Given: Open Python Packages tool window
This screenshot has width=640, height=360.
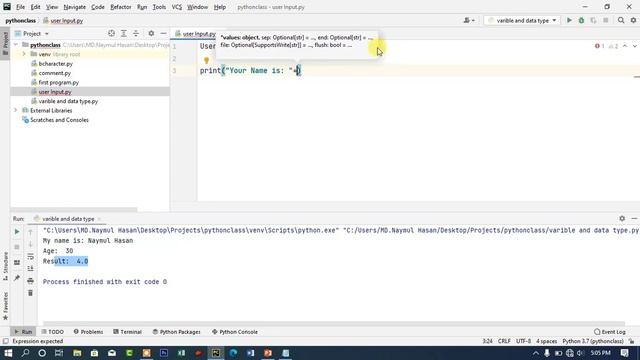Looking at the screenshot, I should click(x=176, y=332).
